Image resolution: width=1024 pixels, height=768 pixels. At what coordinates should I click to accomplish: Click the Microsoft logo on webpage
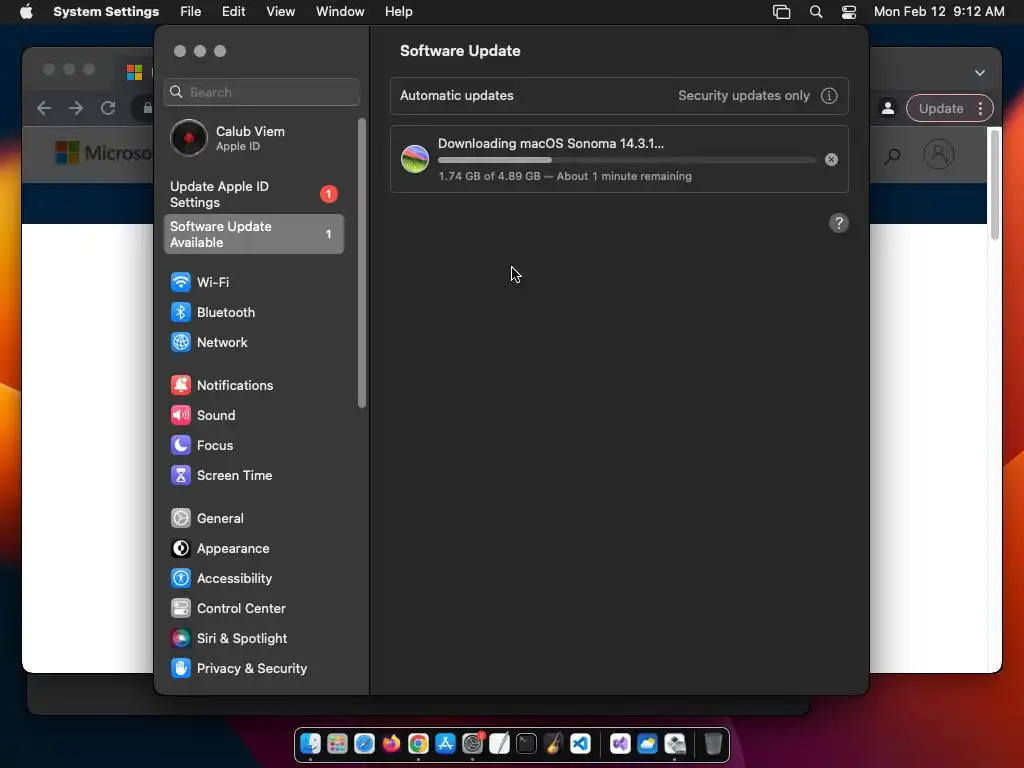103,153
